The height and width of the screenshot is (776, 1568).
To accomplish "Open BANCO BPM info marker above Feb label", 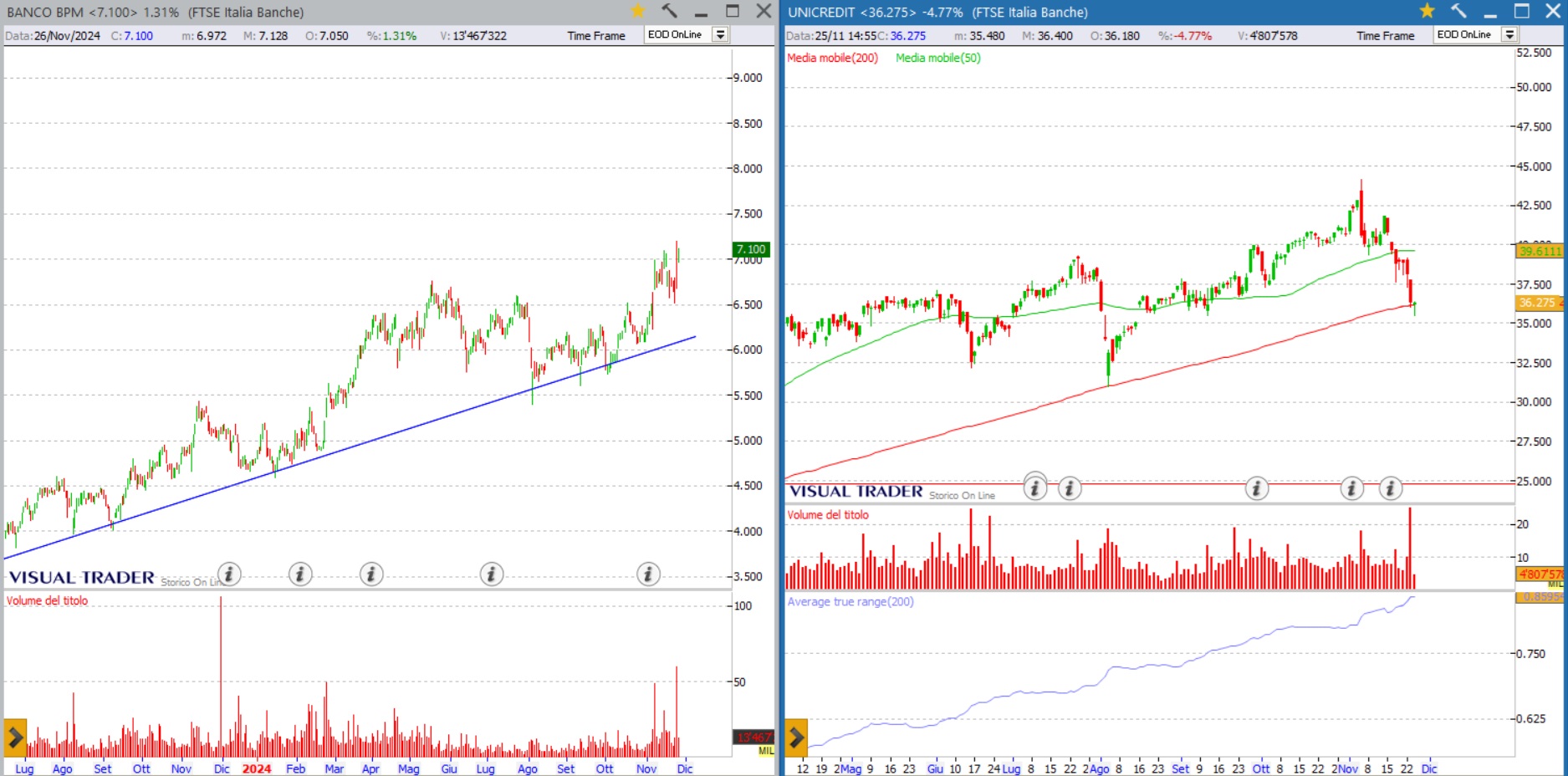I will [300, 574].
